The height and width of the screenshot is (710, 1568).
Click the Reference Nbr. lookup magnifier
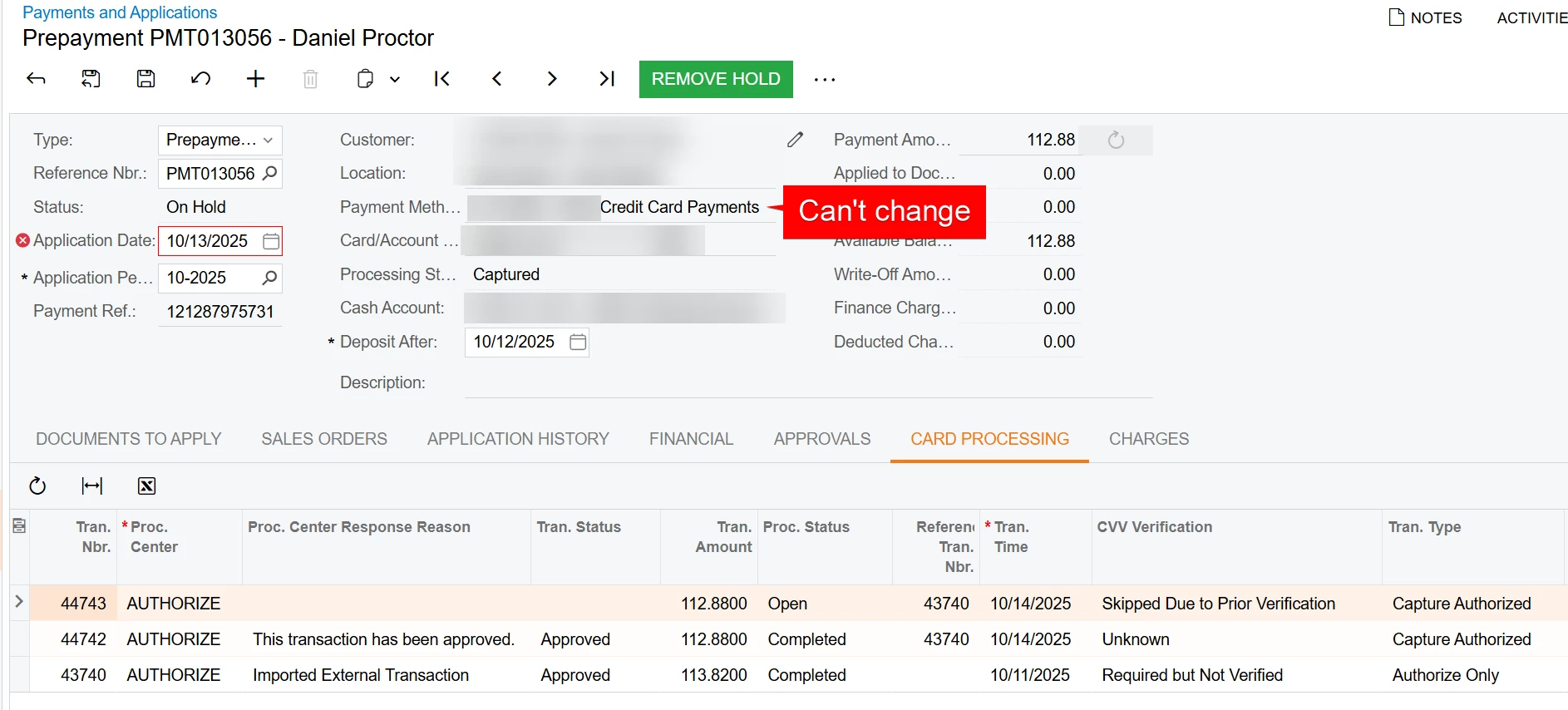pos(269,173)
